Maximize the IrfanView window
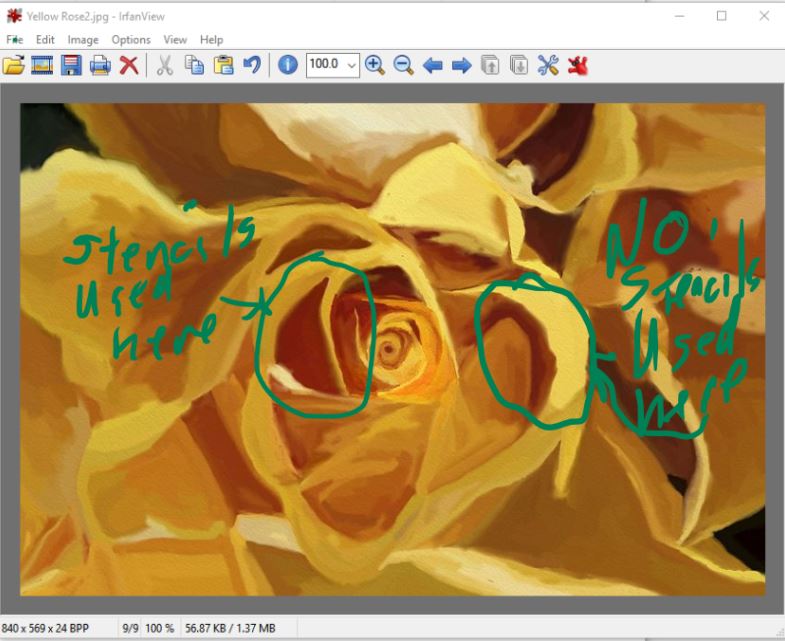 [721, 16]
